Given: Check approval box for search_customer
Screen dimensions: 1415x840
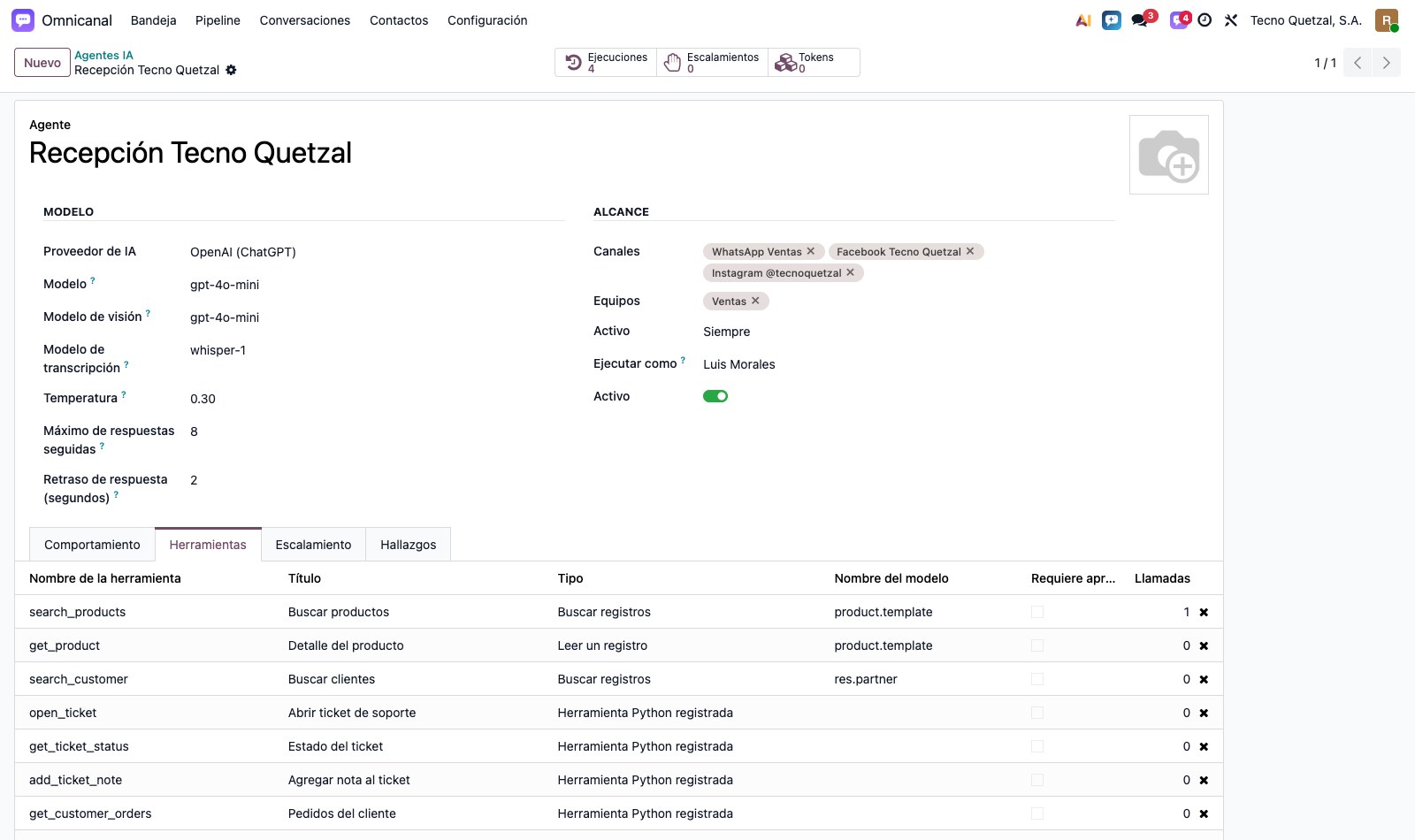Looking at the screenshot, I should (x=1037, y=679).
